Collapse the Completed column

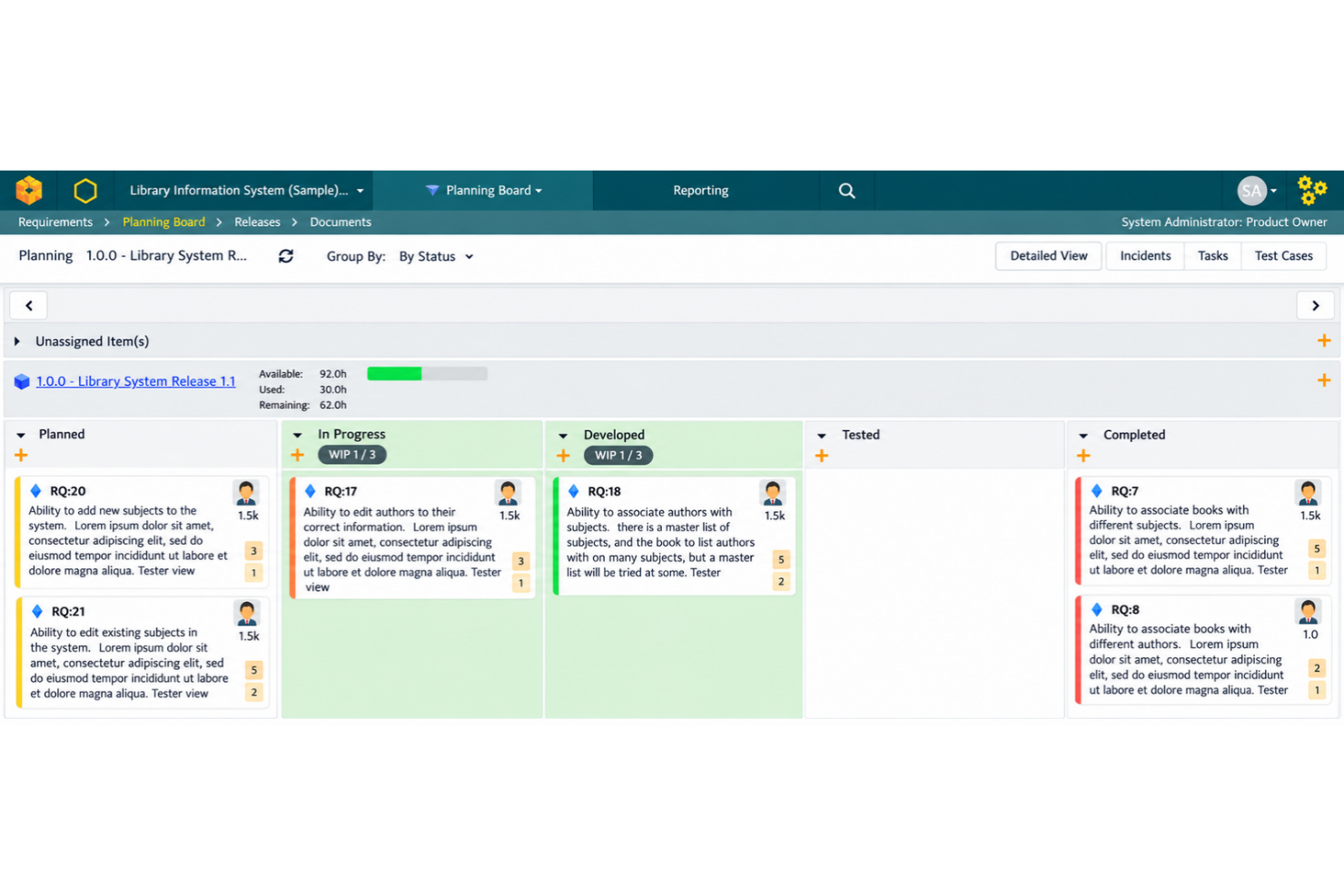1083,436
